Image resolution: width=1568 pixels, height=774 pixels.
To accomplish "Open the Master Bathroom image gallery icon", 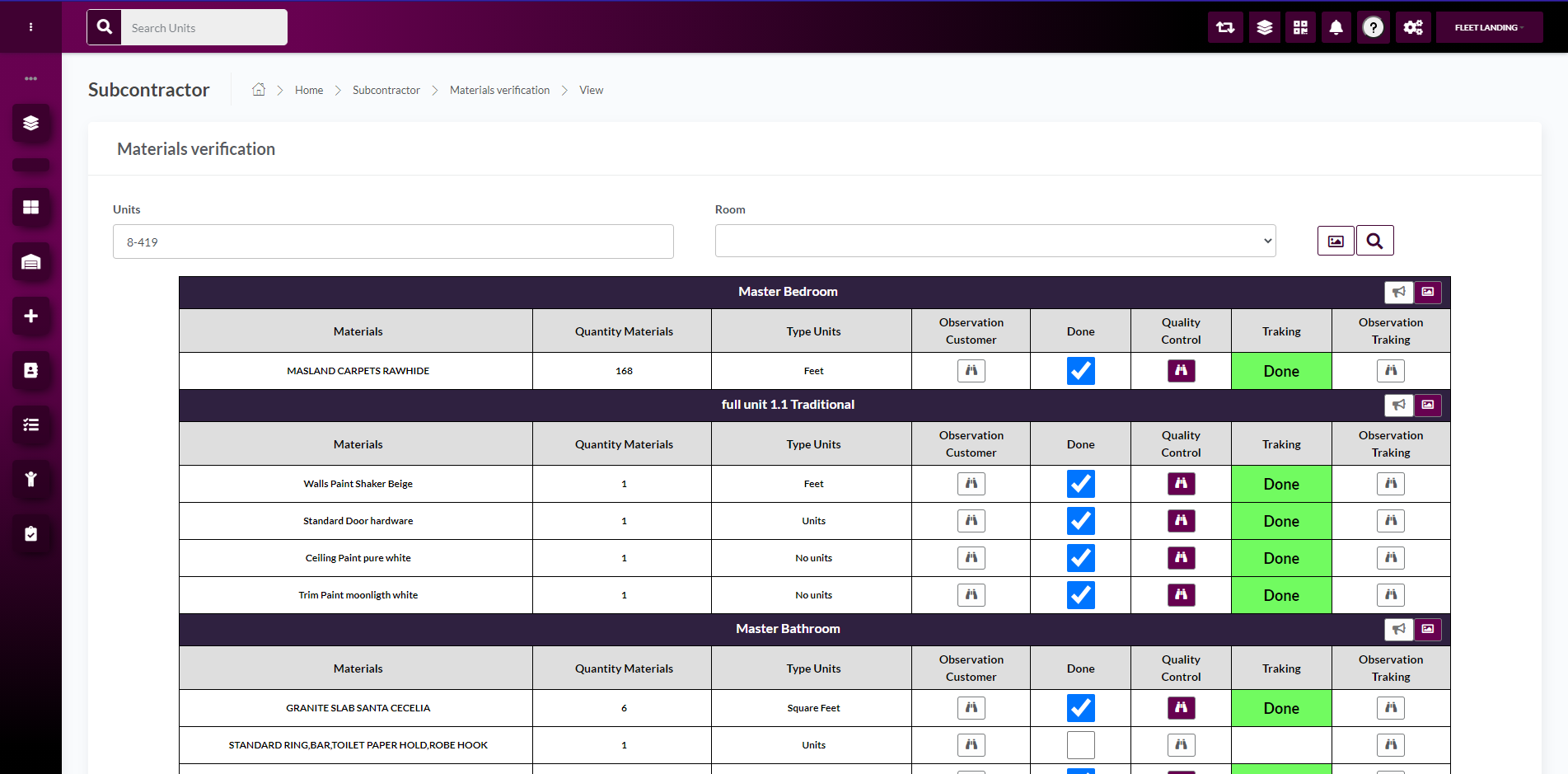I will pyautogui.click(x=1428, y=629).
